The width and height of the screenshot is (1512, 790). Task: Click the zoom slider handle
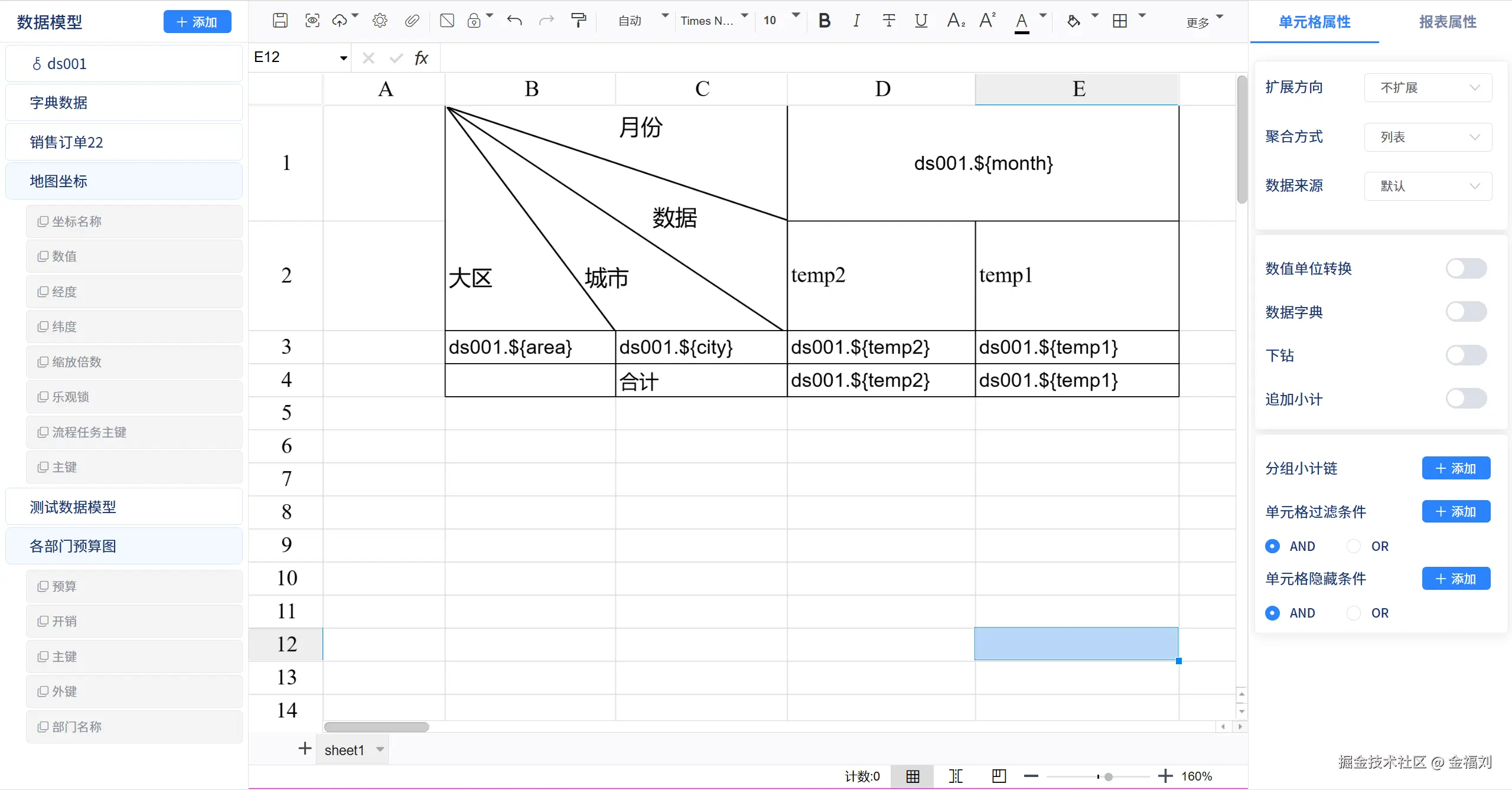[x=1108, y=776]
